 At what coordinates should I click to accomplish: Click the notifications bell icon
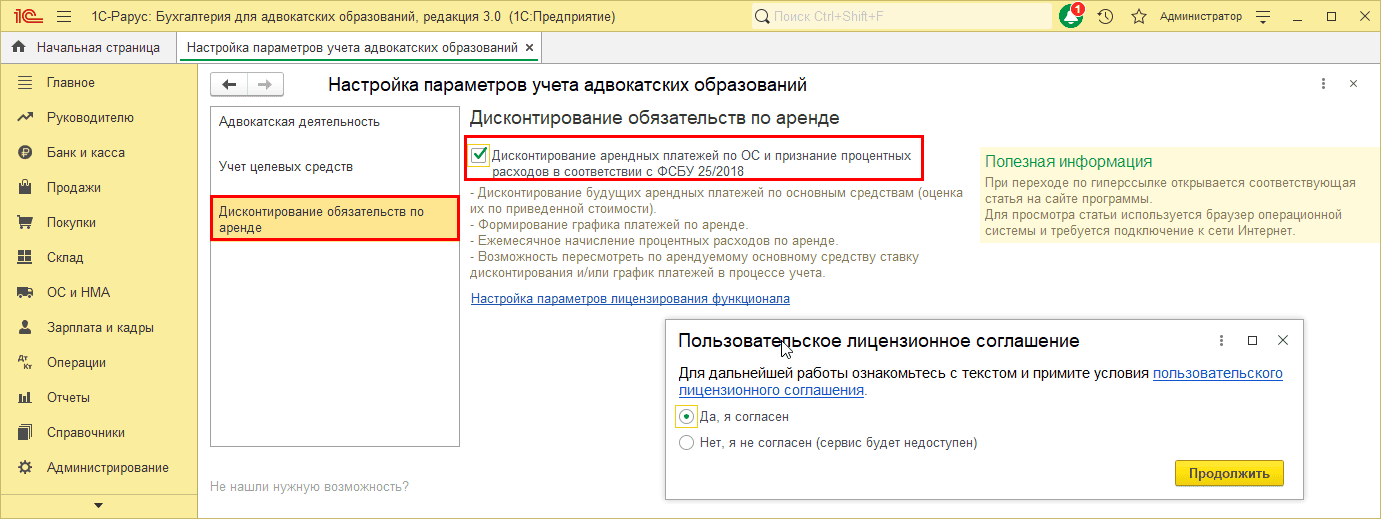(1071, 17)
